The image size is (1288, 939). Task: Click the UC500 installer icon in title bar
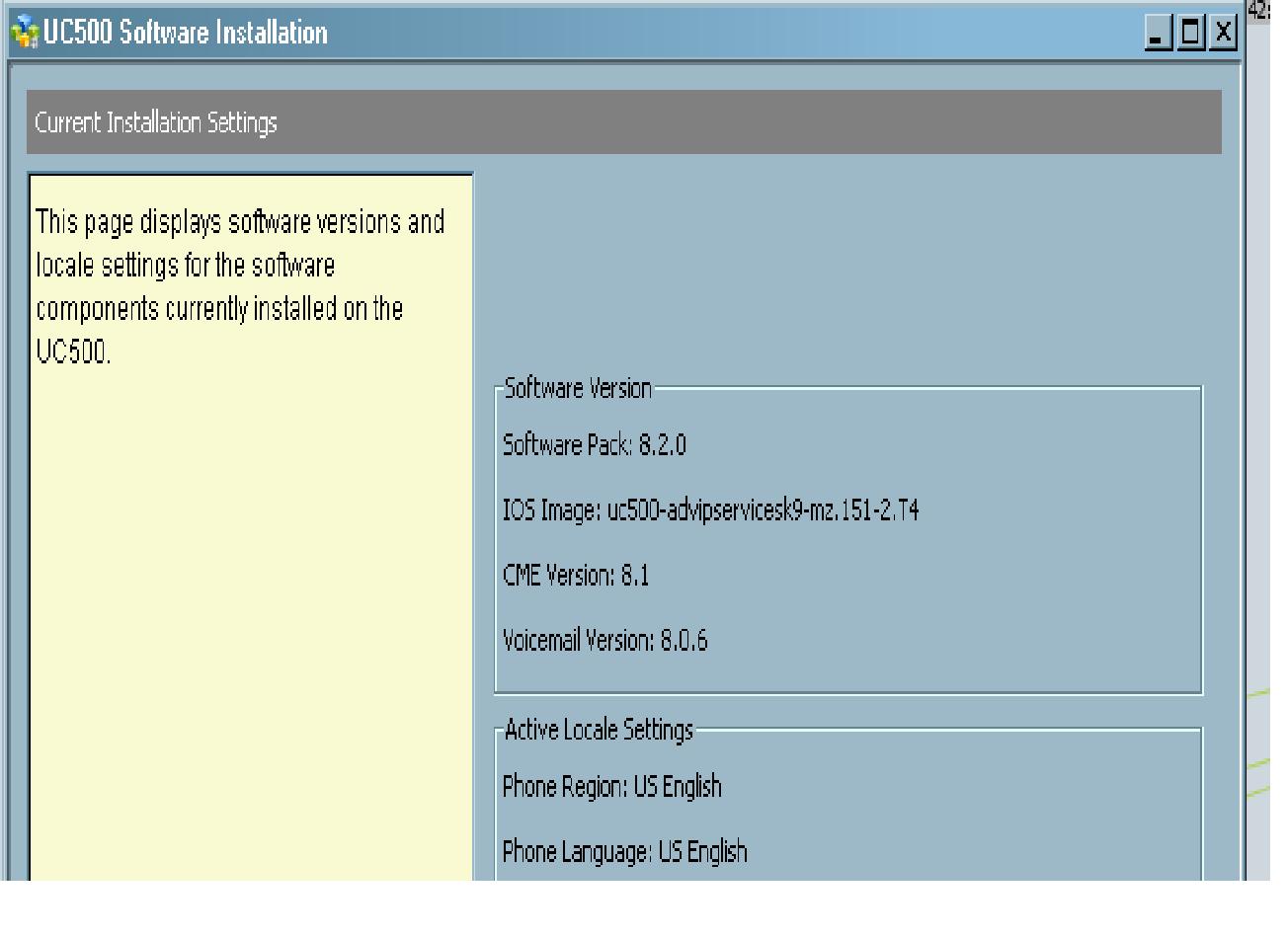tap(25, 33)
